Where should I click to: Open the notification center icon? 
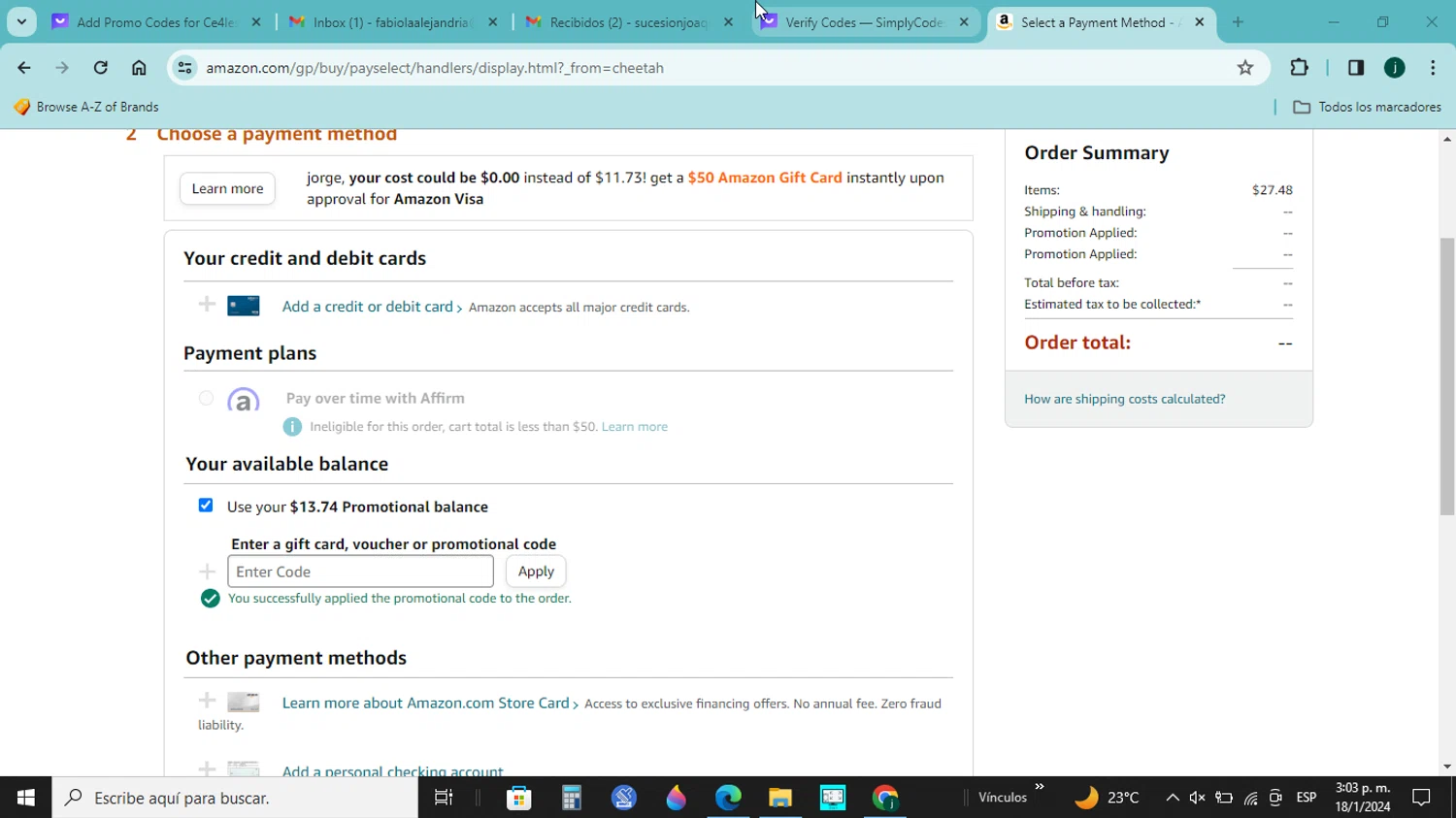1422,798
